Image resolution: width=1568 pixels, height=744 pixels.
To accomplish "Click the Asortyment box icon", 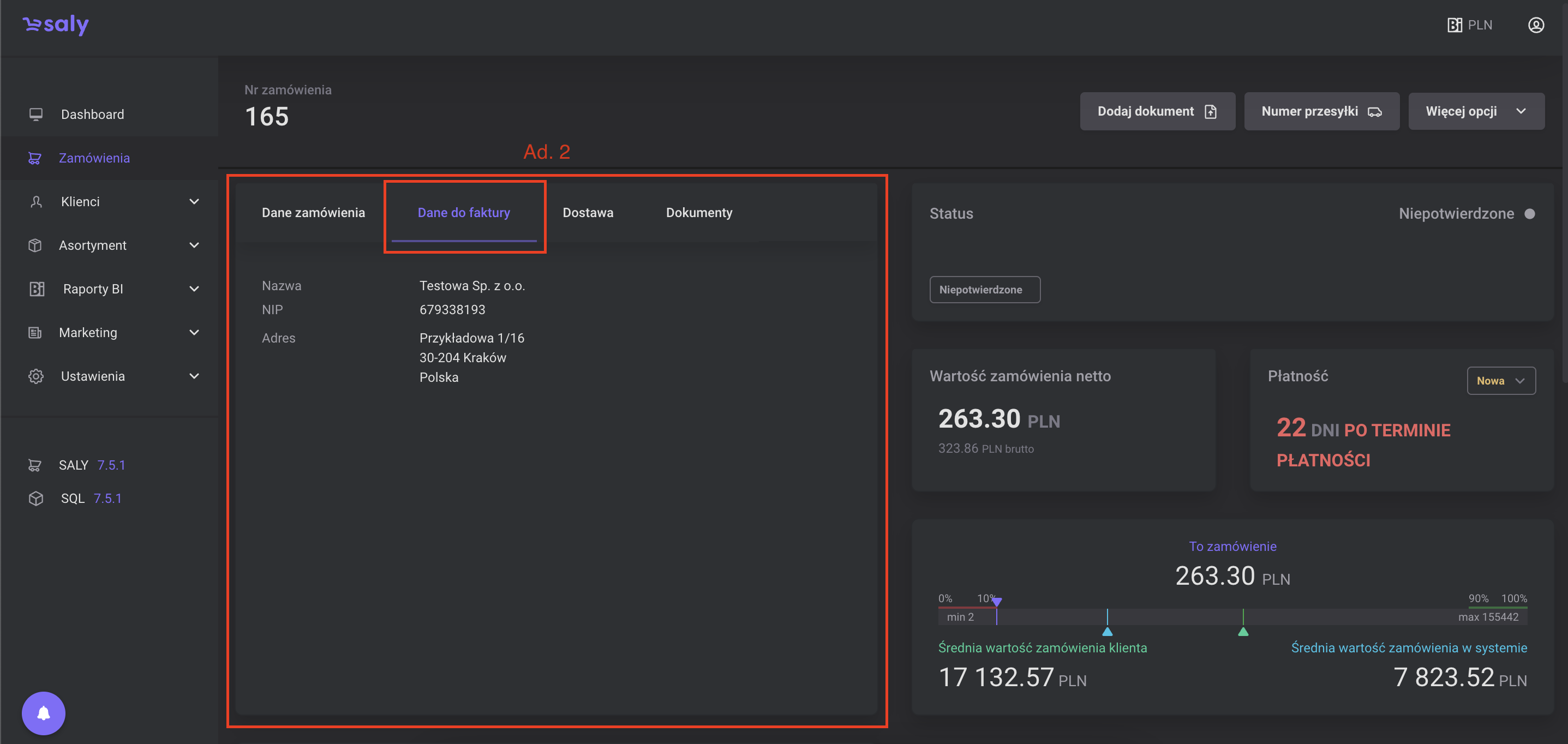I will (x=35, y=245).
